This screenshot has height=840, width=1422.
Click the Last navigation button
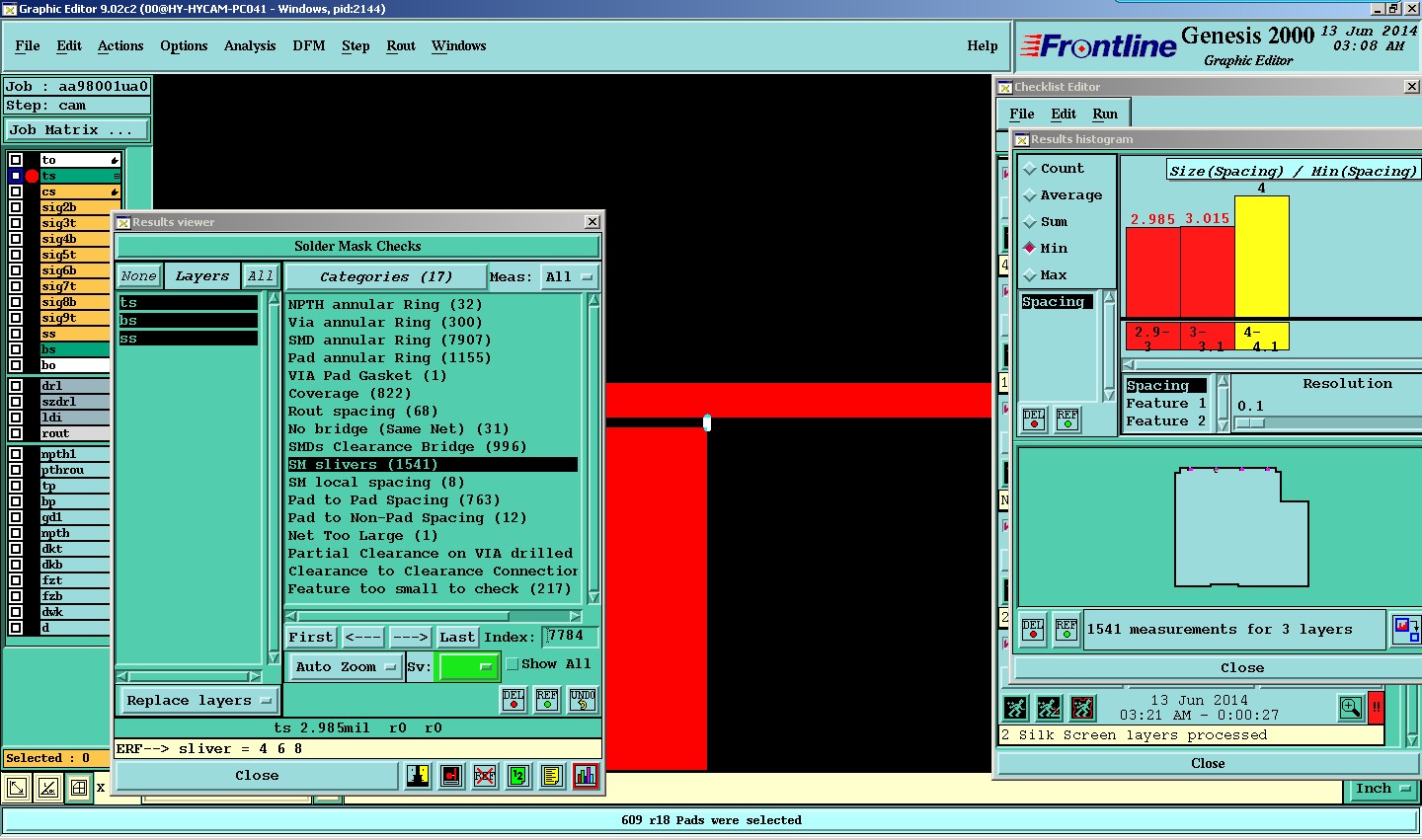tap(457, 638)
